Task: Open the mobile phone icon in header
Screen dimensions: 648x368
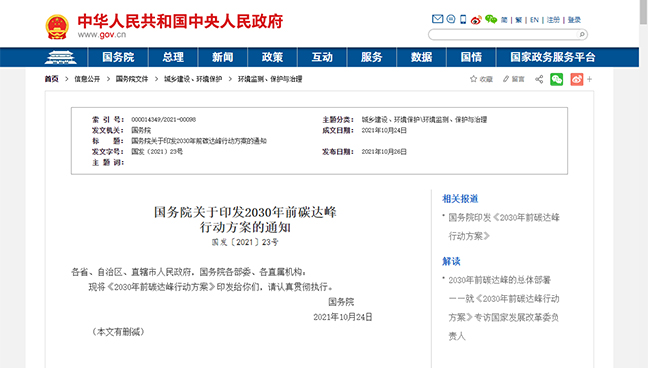Action: tap(463, 19)
